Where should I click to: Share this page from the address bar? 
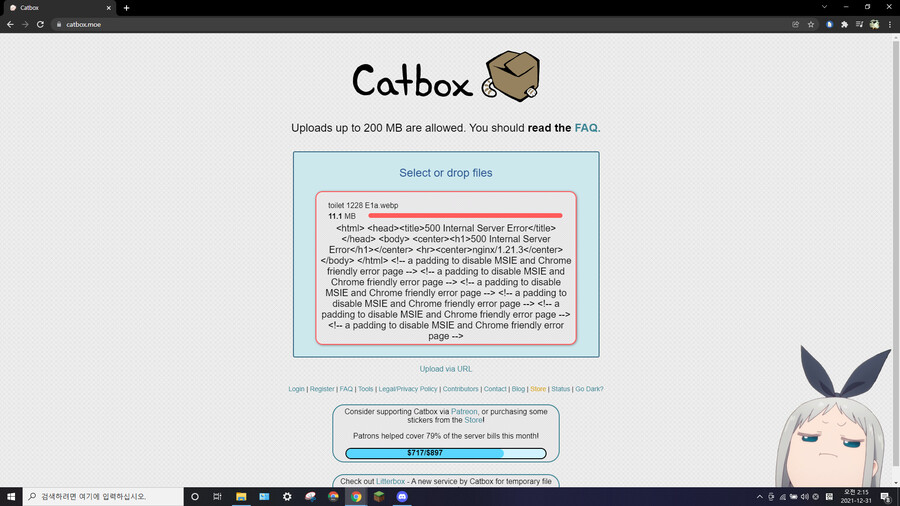click(796, 24)
